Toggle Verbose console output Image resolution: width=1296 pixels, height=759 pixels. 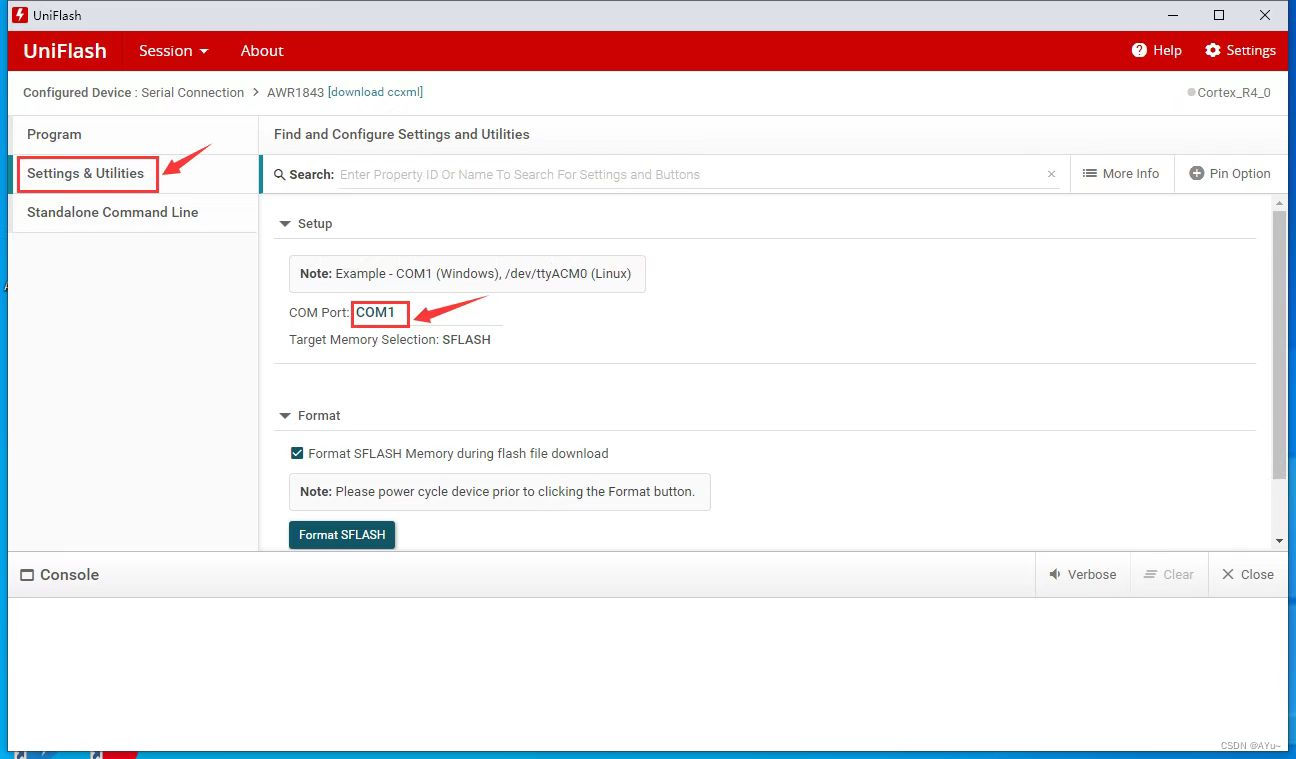tap(1083, 575)
